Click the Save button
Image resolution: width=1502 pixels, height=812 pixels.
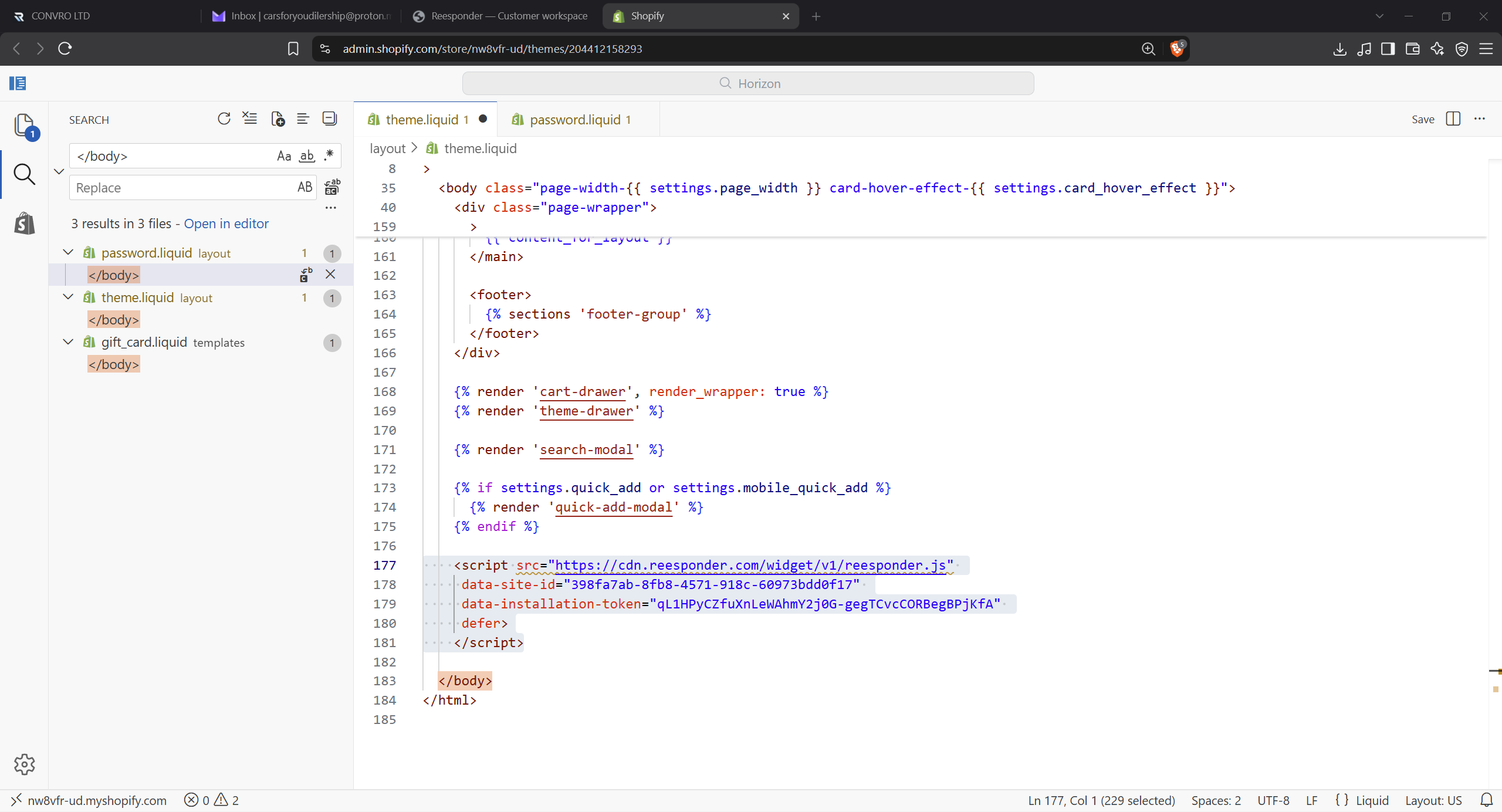click(1423, 119)
